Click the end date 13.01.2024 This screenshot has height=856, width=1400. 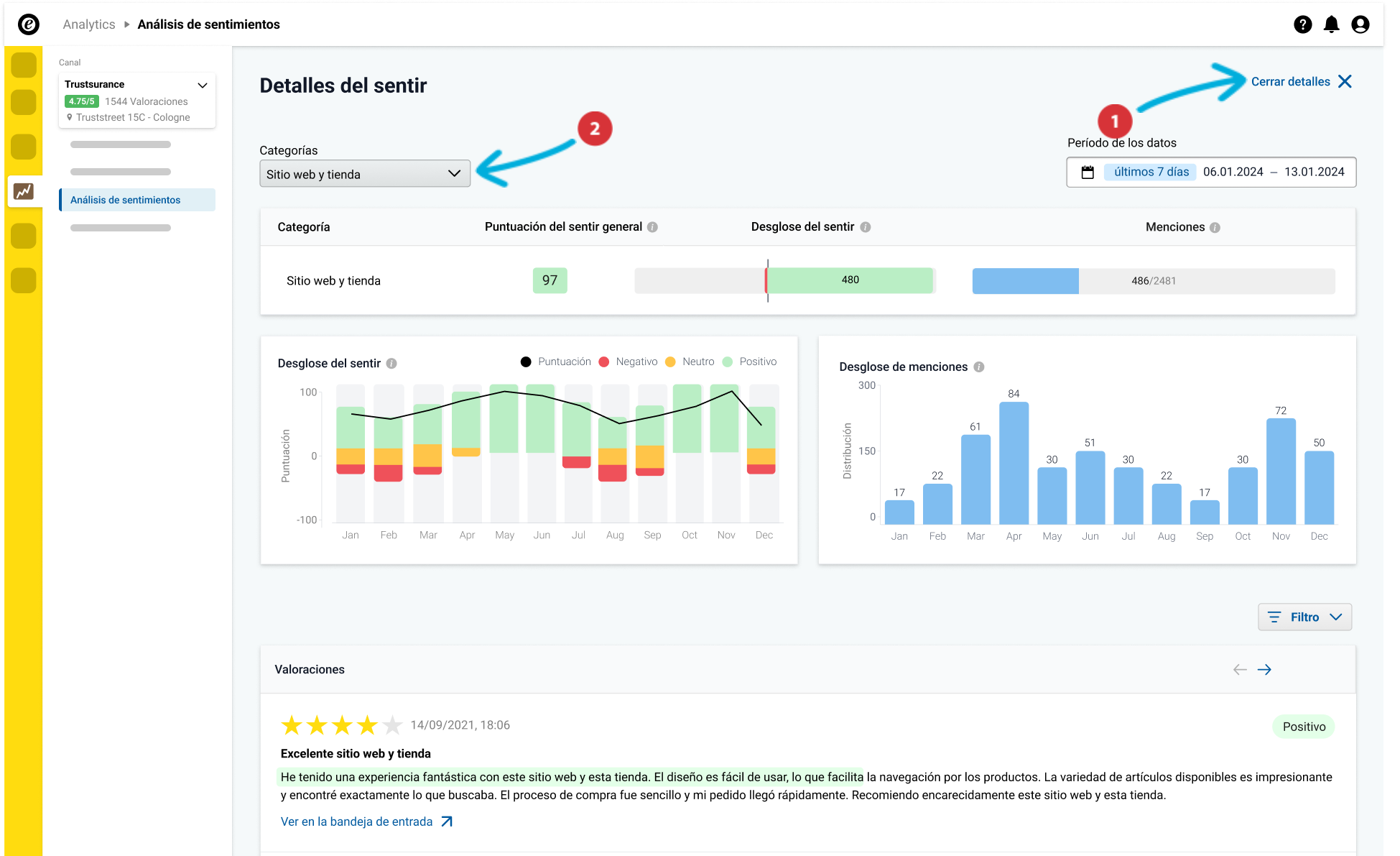click(1314, 172)
